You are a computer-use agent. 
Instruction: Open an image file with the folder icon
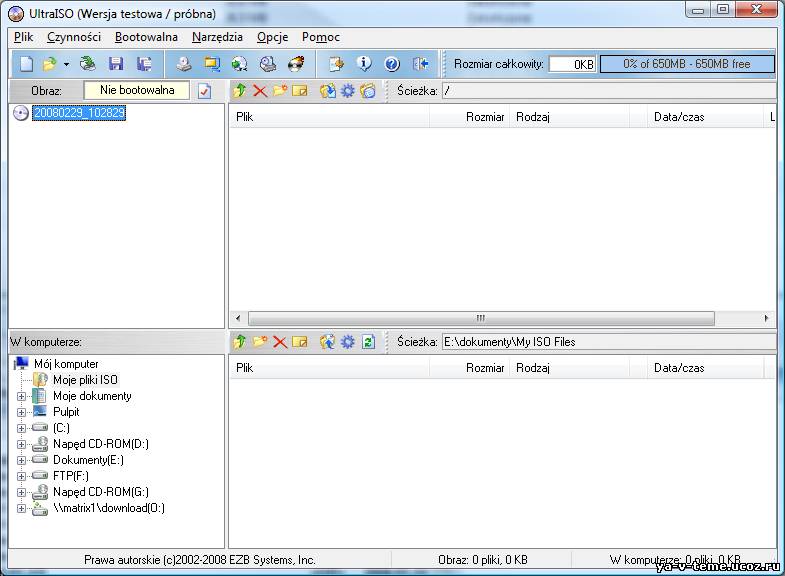[50, 64]
